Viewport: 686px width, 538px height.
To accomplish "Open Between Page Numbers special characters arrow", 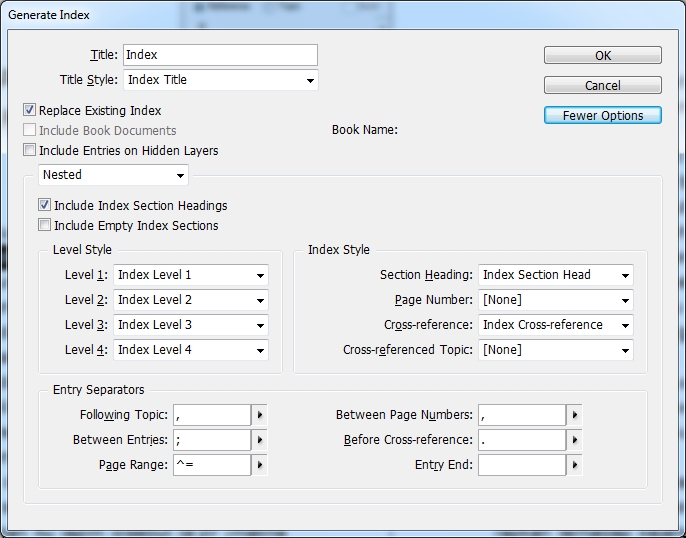I will (574, 415).
